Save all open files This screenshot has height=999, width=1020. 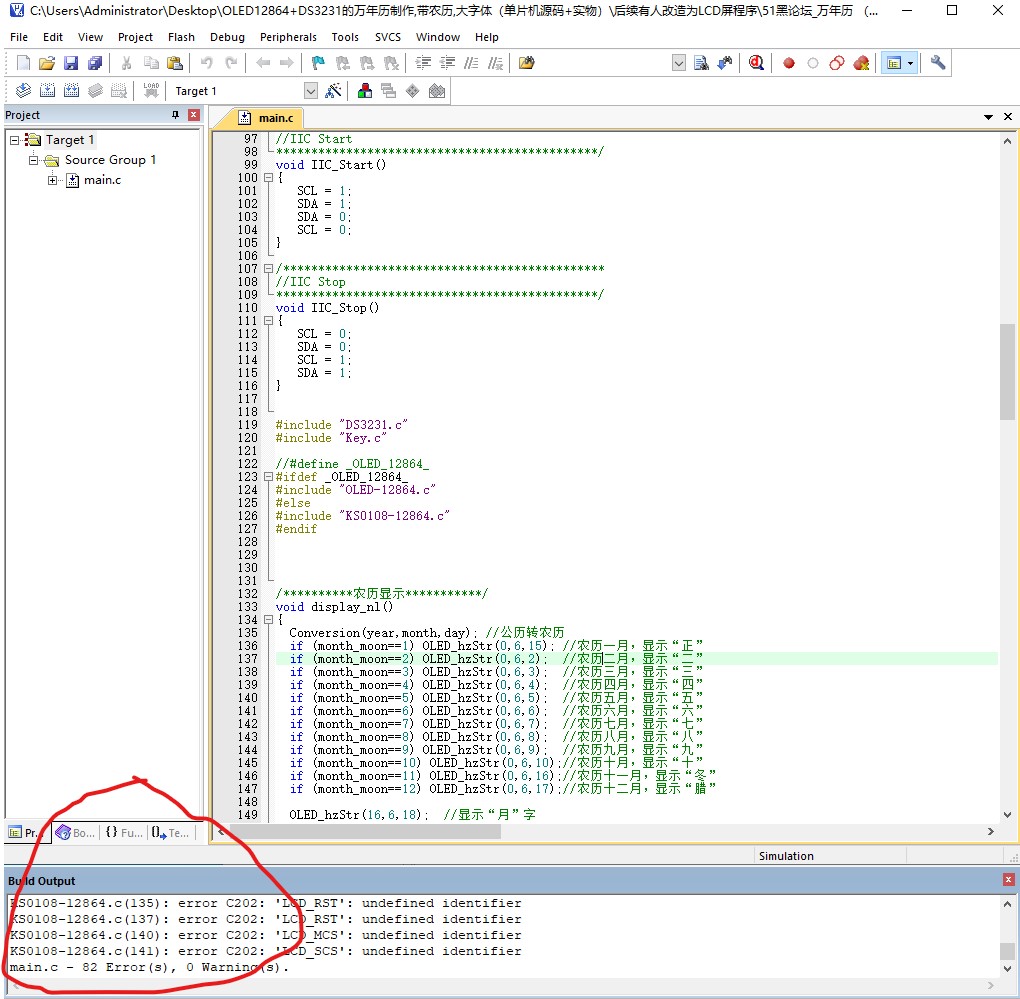click(95, 63)
